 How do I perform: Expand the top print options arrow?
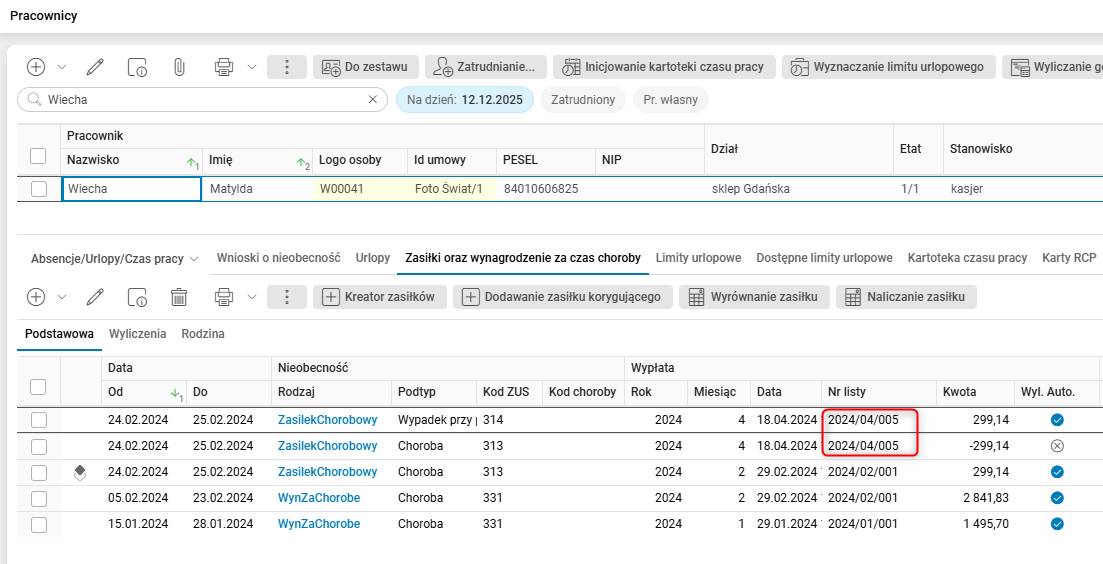pos(253,67)
